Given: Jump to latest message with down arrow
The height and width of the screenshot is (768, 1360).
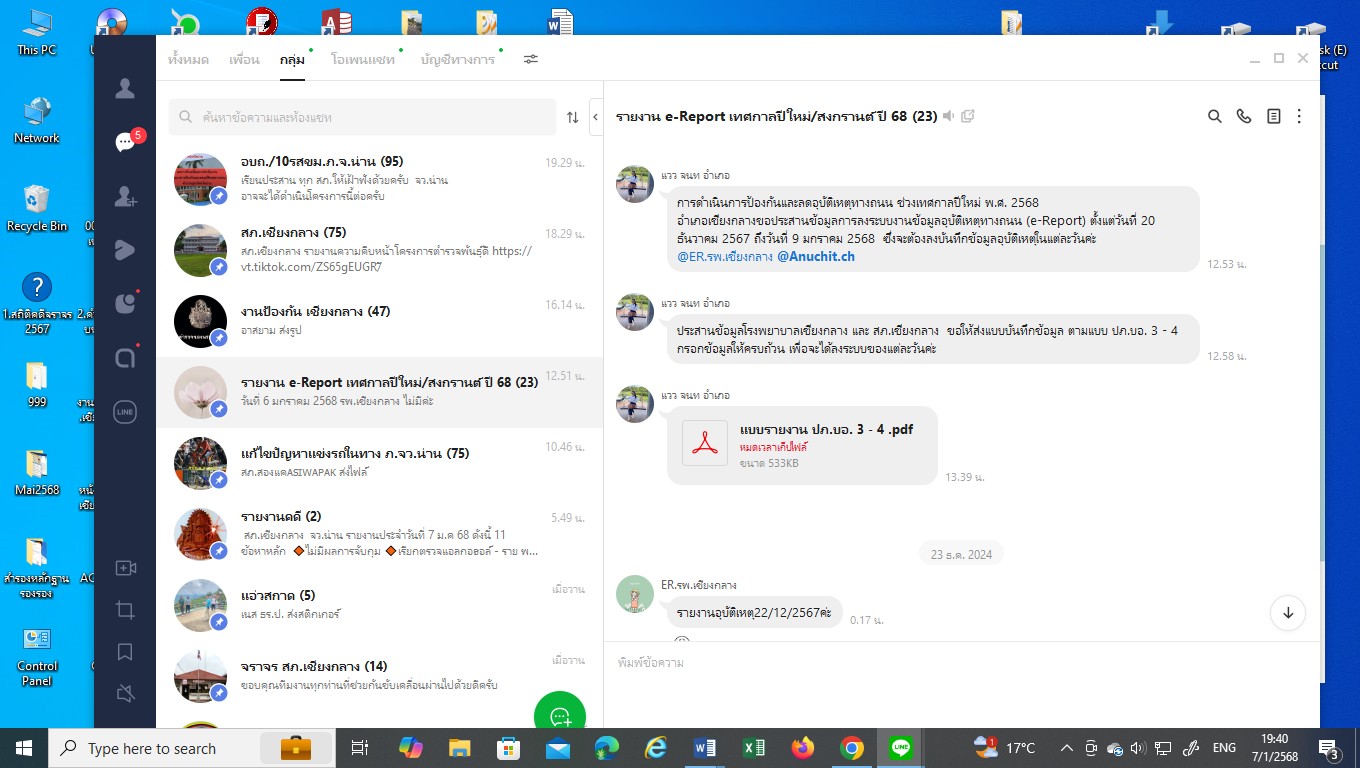Looking at the screenshot, I should click(x=1288, y=613).
